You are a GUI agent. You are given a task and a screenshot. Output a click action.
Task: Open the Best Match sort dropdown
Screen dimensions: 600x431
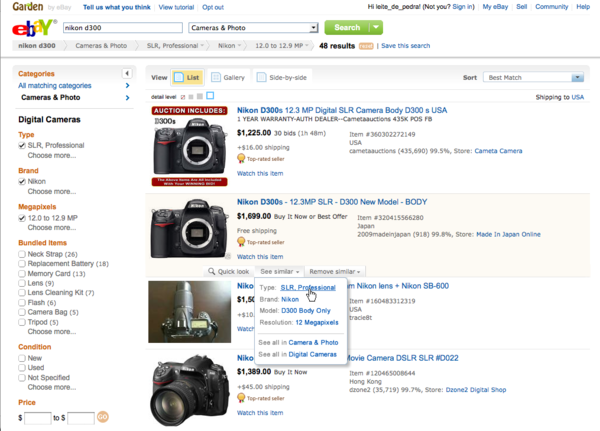pyautogui.click(x=533, y=77)
